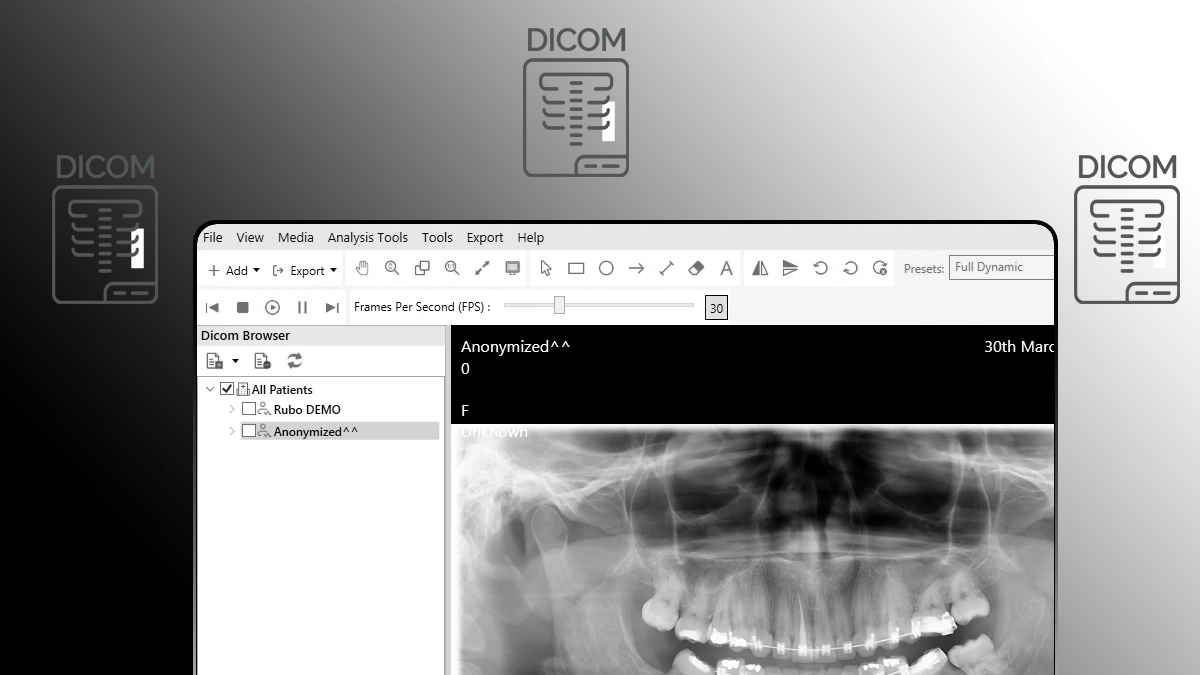Viewport: 1200px width, 675px height.
Task: Select the arrow annotation tool
Action: (x=636, y=268)
